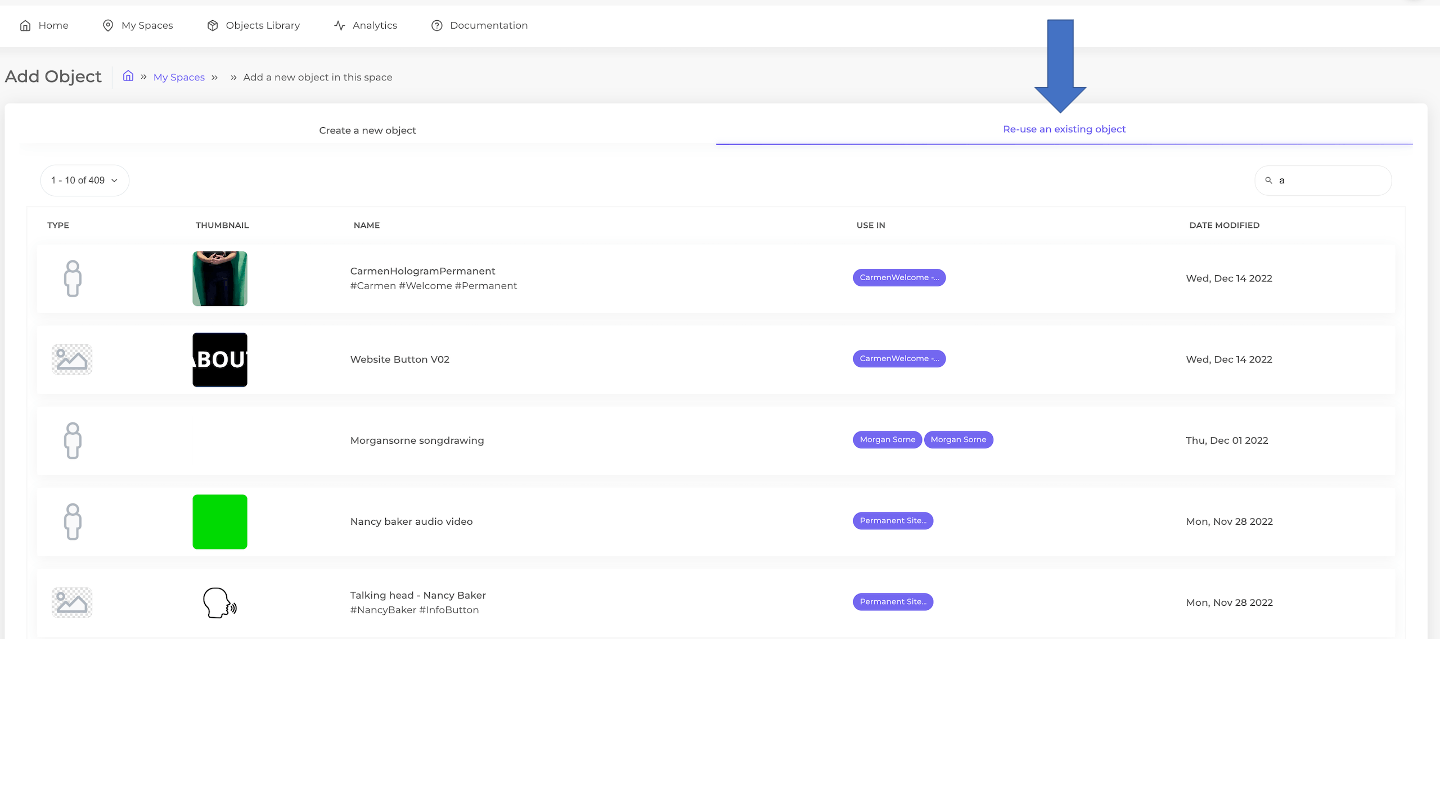Click the USE IN column header
The height and width of the screenshot is (810, 1440).
[x=871, y=225]
